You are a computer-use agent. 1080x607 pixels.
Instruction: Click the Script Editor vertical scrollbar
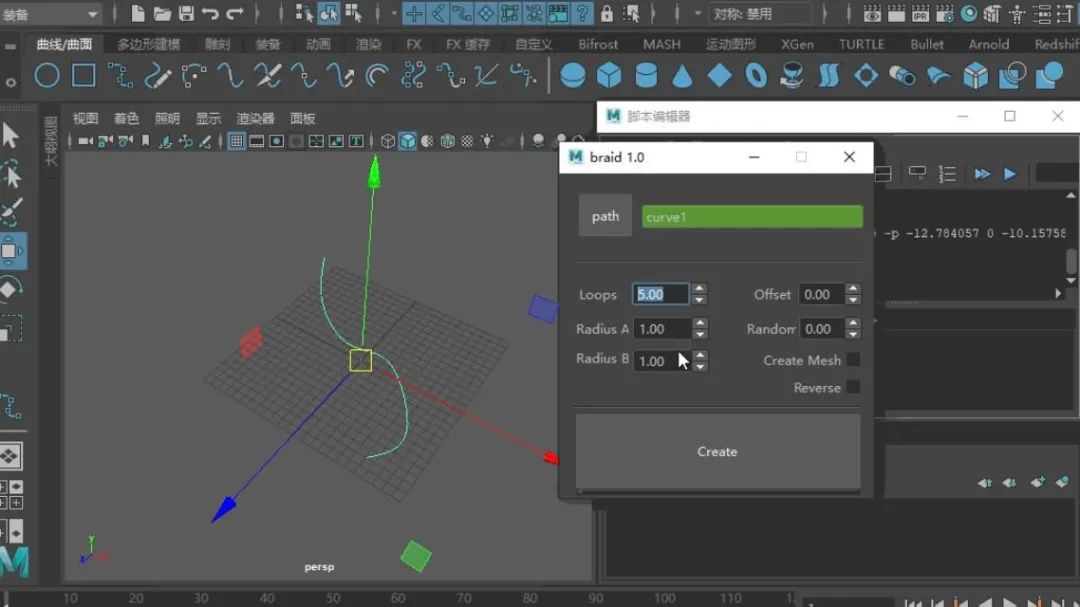(x=1071, y=261)
